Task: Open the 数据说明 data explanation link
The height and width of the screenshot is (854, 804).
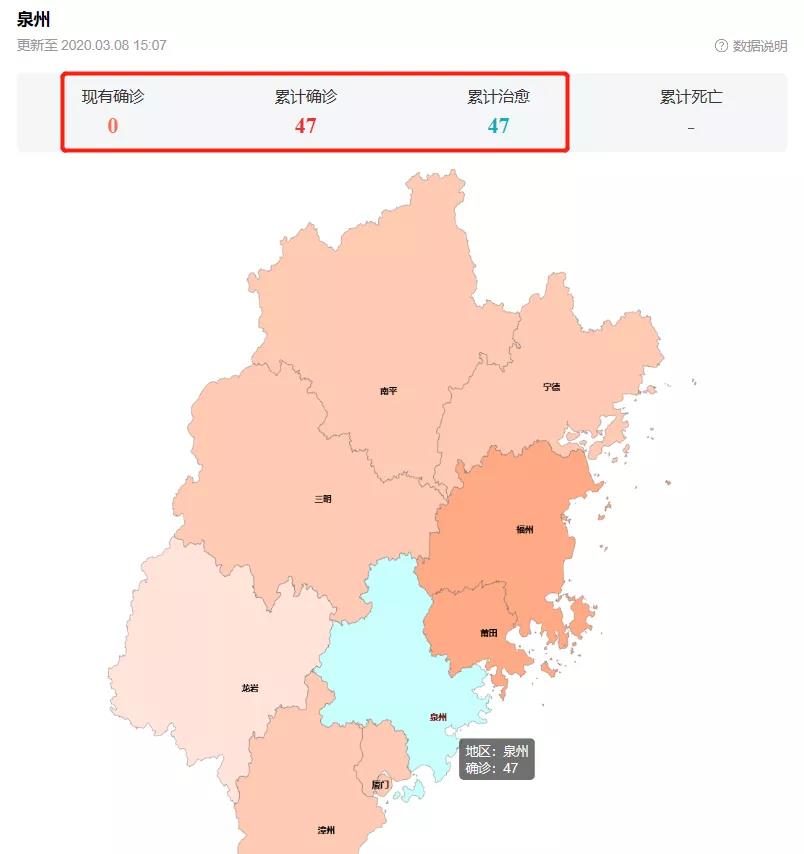Action: coord(760,46)
